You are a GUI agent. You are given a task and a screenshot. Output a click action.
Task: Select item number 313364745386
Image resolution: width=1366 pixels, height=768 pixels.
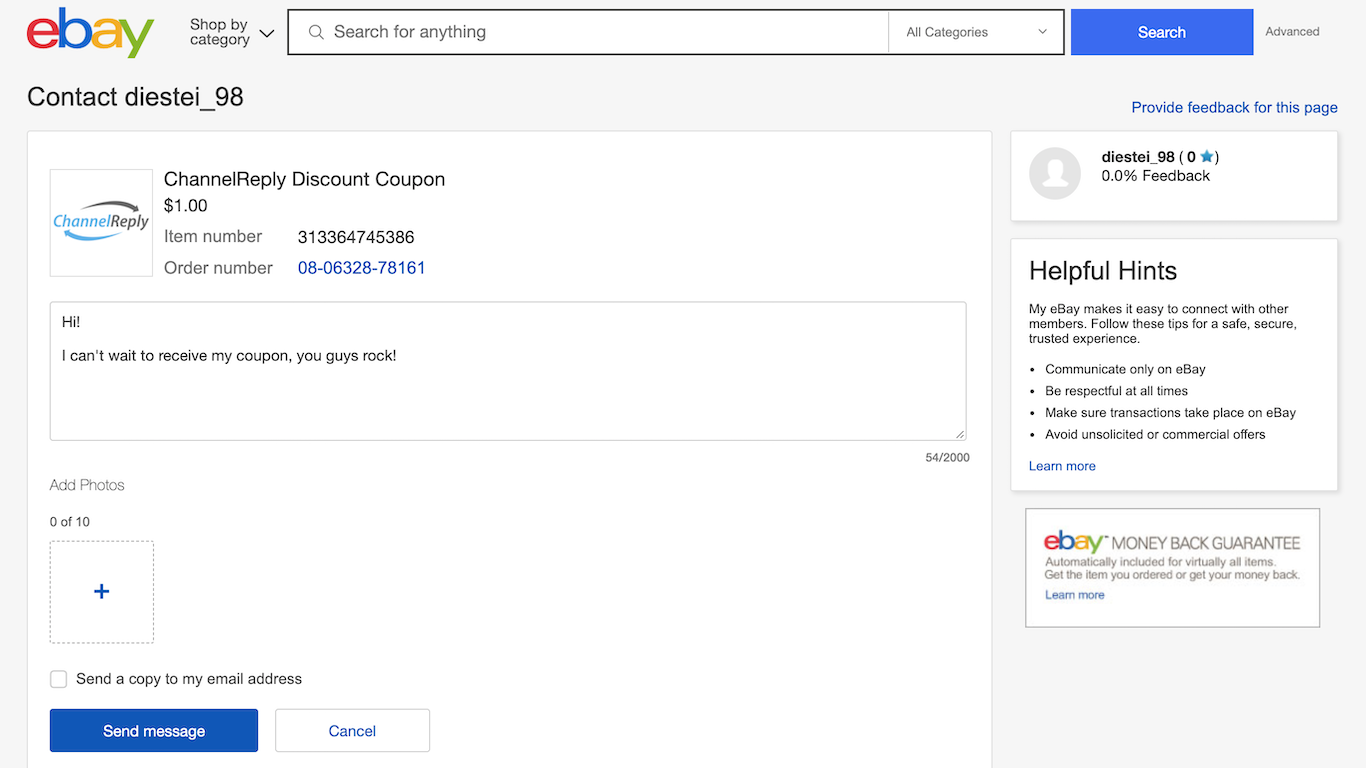tap(356, 237)
